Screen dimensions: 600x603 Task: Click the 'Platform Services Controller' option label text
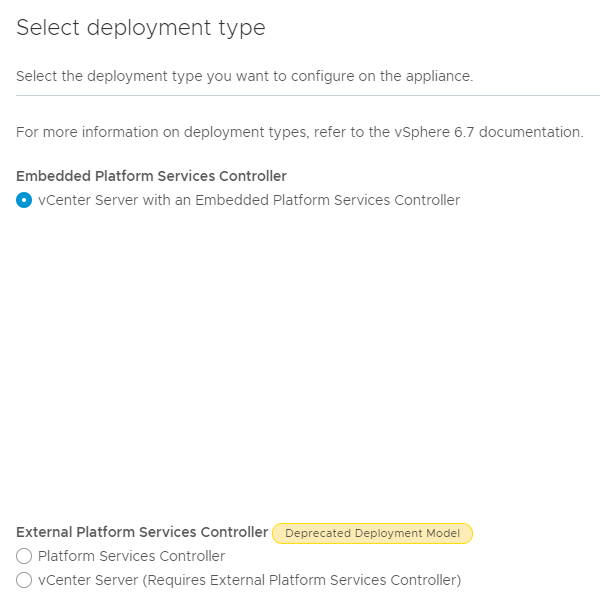click(131, 556)
